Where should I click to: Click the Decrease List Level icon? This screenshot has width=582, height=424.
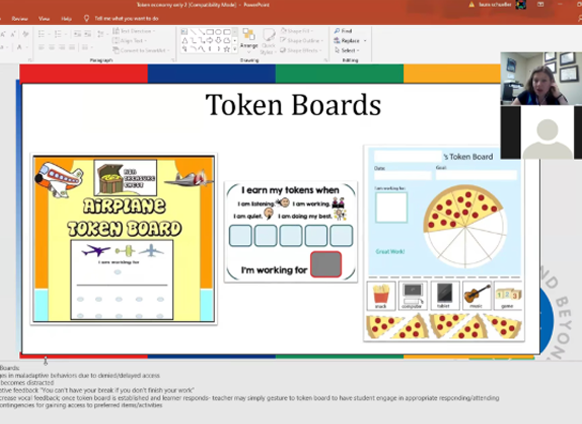tap(77, 34)
